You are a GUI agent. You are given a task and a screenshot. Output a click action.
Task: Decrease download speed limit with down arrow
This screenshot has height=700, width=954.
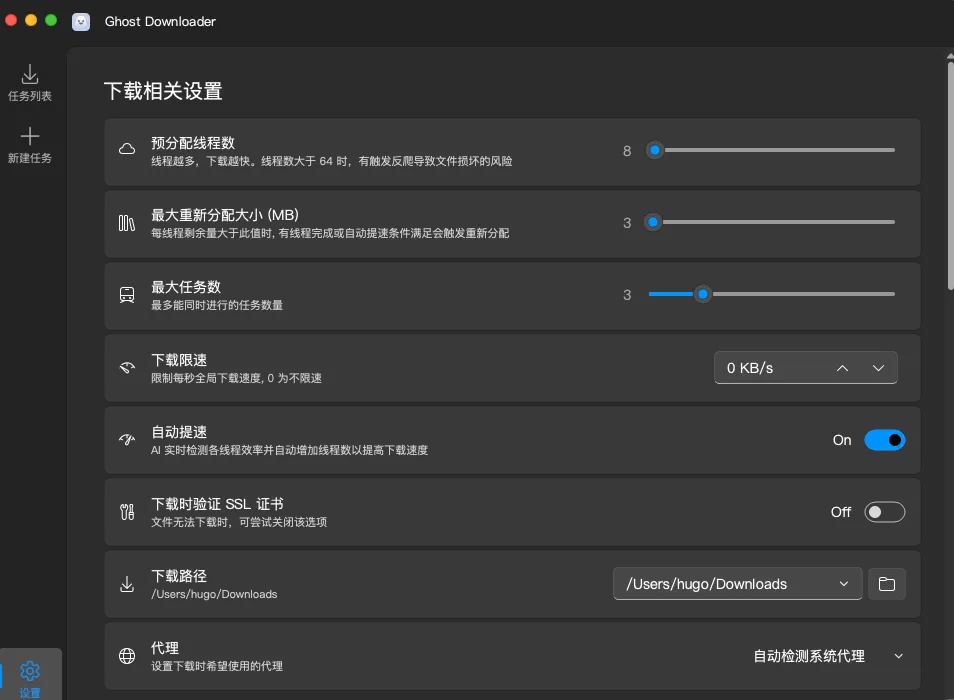(x=878, y=368)
